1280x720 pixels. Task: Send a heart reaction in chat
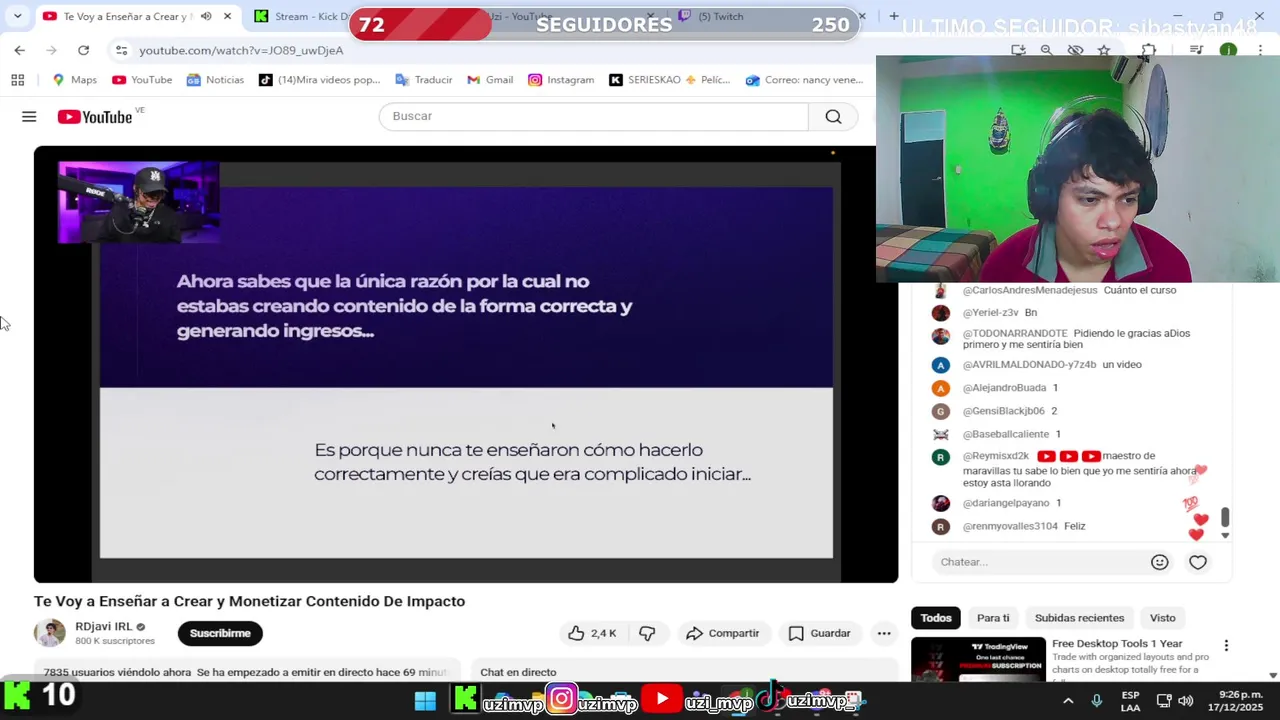coord(1198,562)
